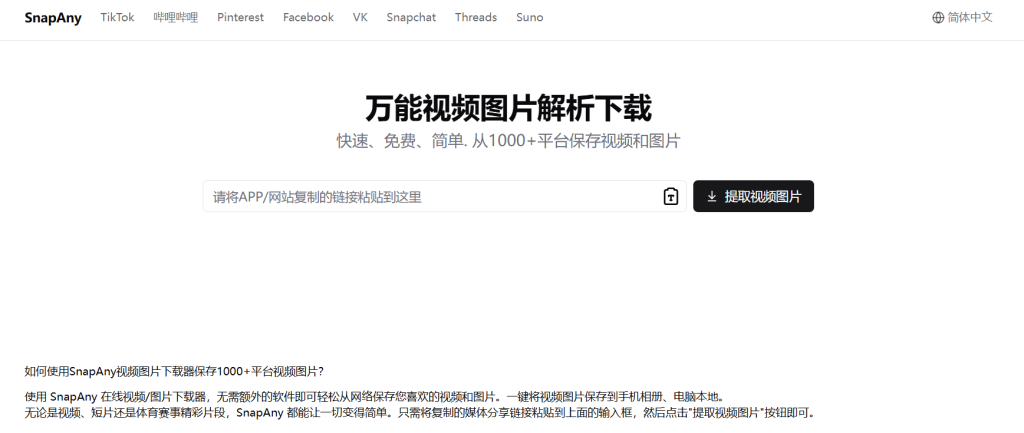This screenshot has width=1024, height=433.
Task: Click the globe language icon
Action: click(938, 18)
